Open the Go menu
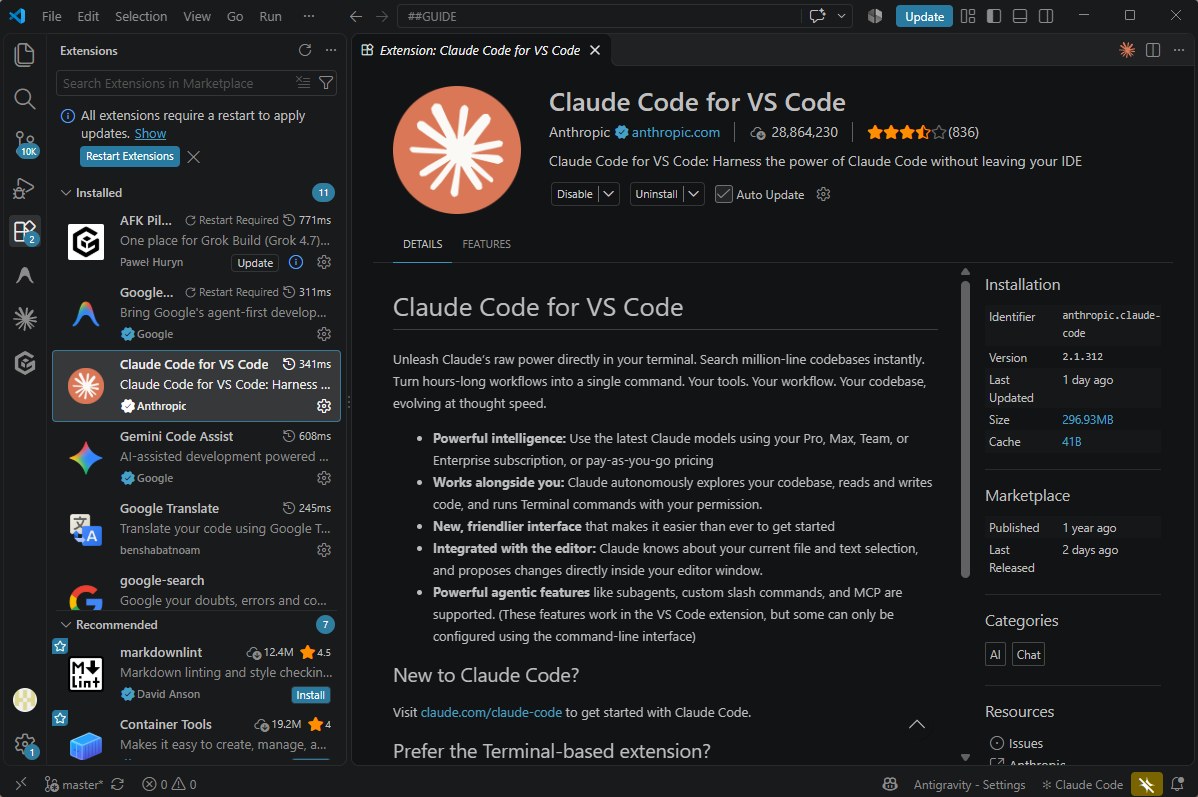This screenshot has height=797, width=1198. pos(235,16)
